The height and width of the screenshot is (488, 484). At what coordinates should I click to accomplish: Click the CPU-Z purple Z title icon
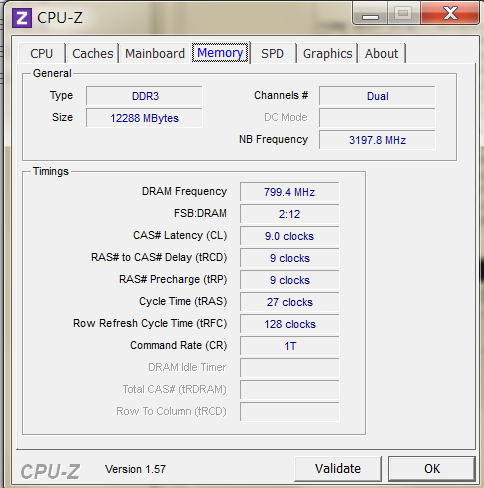tap(22, 18)
